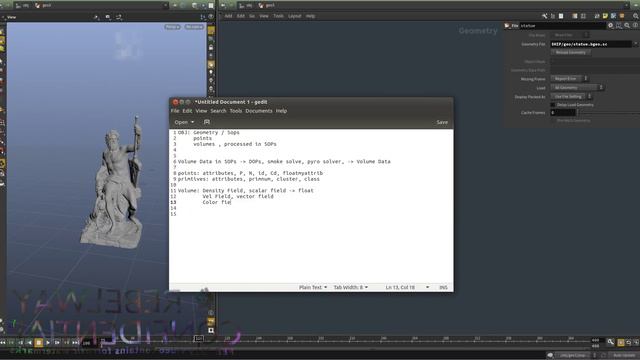
Task: Open the Tab Width dropdown in gedit
Action: 351,287
